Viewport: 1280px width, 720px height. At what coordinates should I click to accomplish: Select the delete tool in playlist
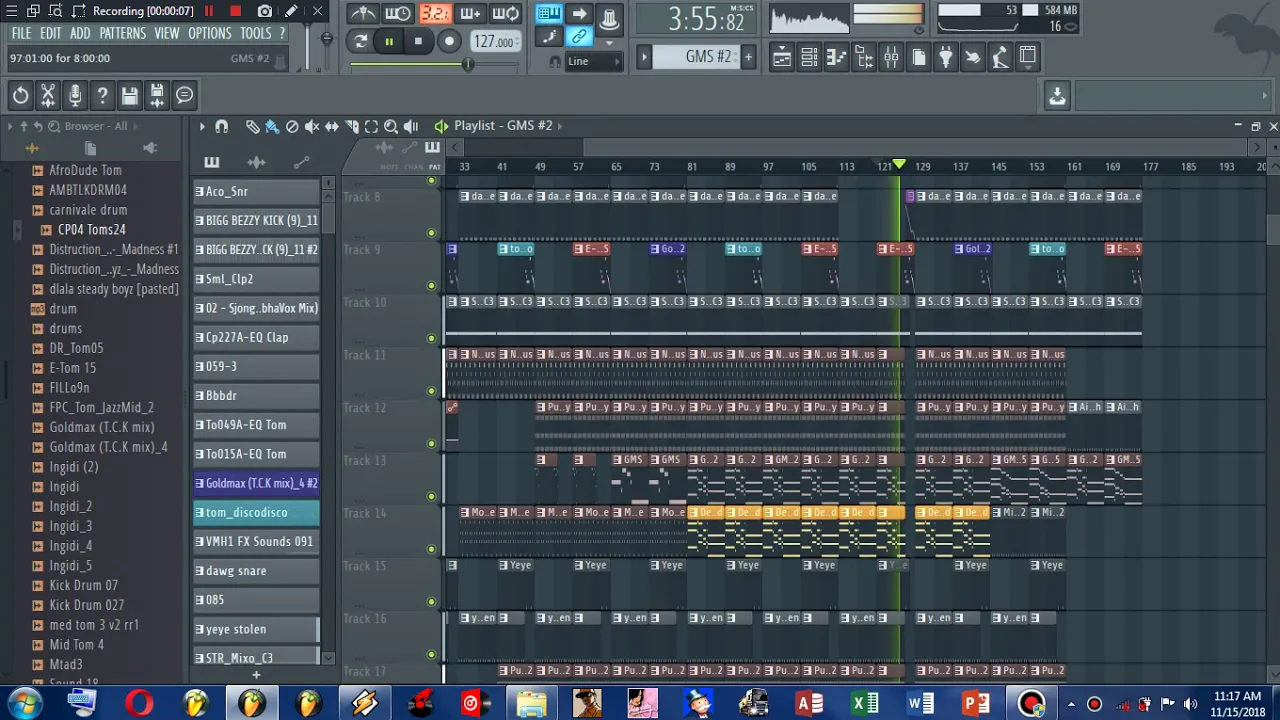(x=292, y=126)
